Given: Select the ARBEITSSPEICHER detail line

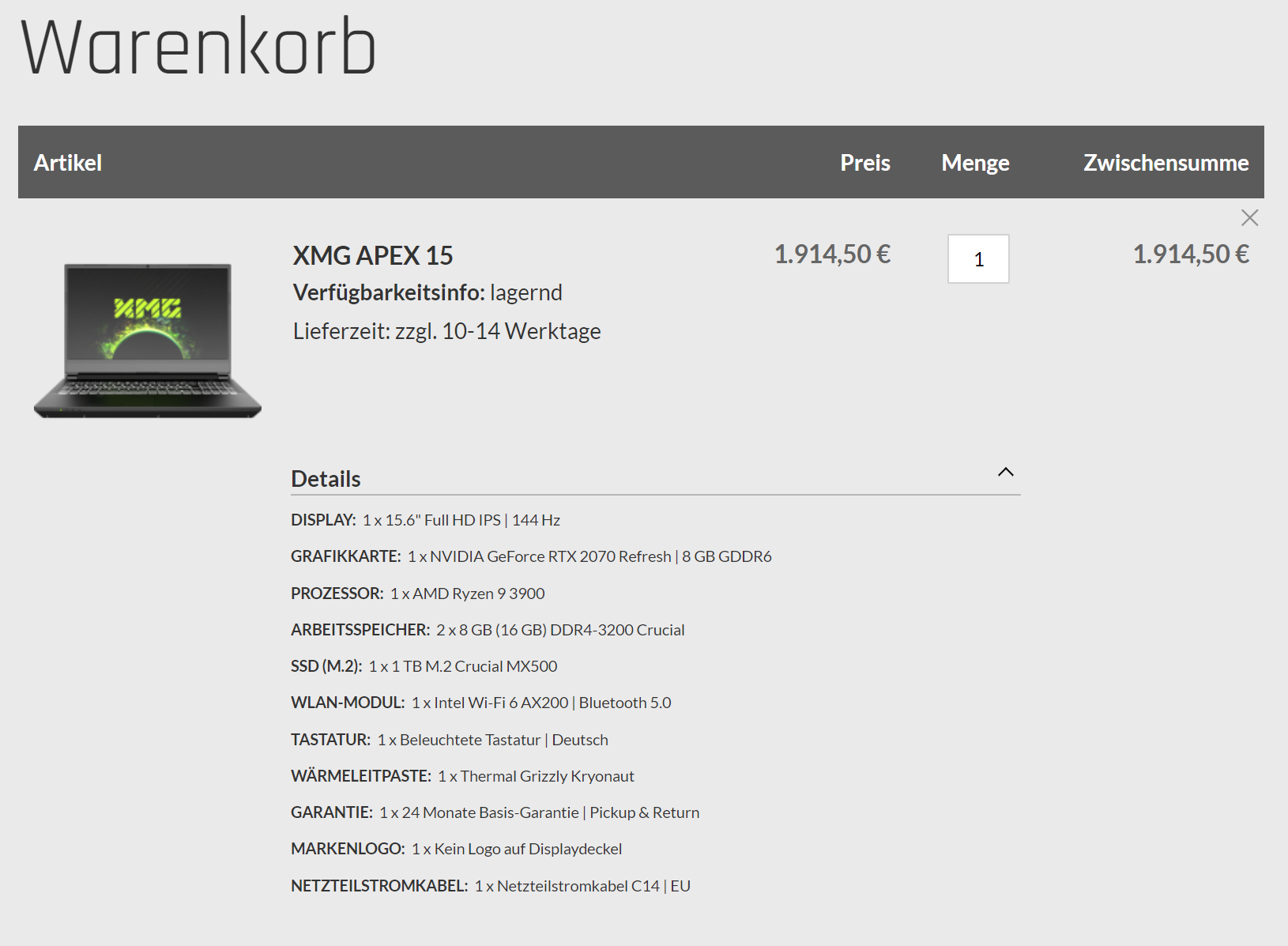Looking at the screenshot, I should tap(488, 630).
